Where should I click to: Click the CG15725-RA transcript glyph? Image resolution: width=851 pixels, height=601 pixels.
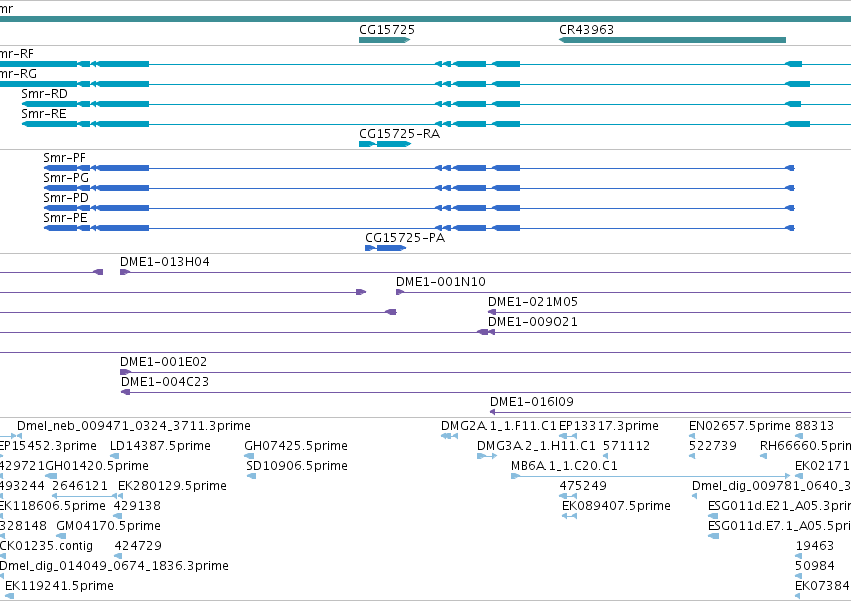click(385, 144)
